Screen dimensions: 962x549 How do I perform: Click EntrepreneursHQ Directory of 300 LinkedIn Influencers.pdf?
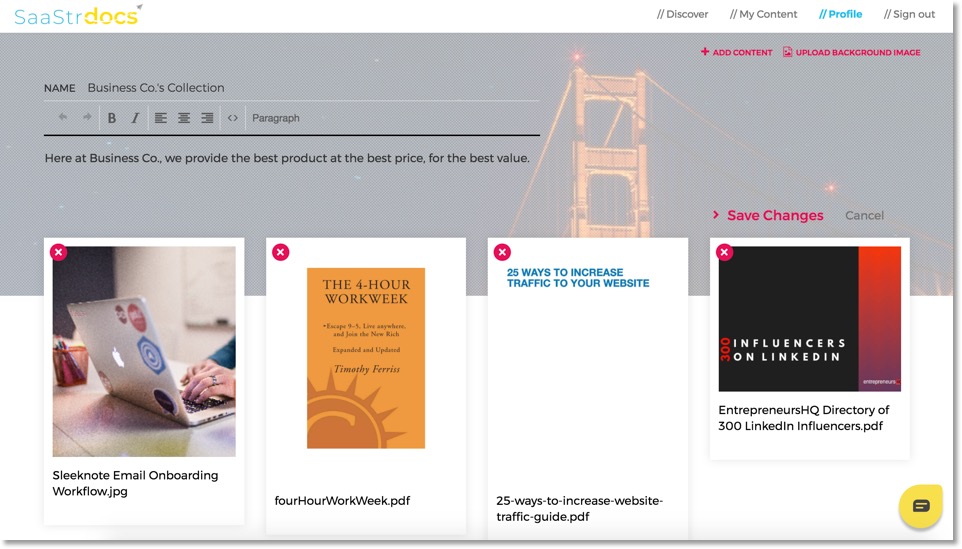tap(804, 418)
